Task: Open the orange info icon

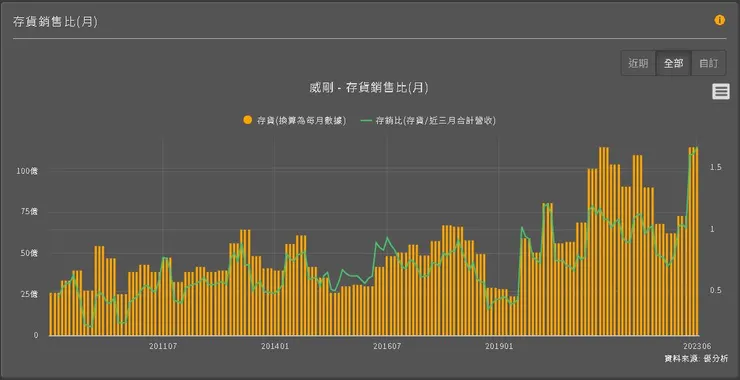Action: coord(719,20)
